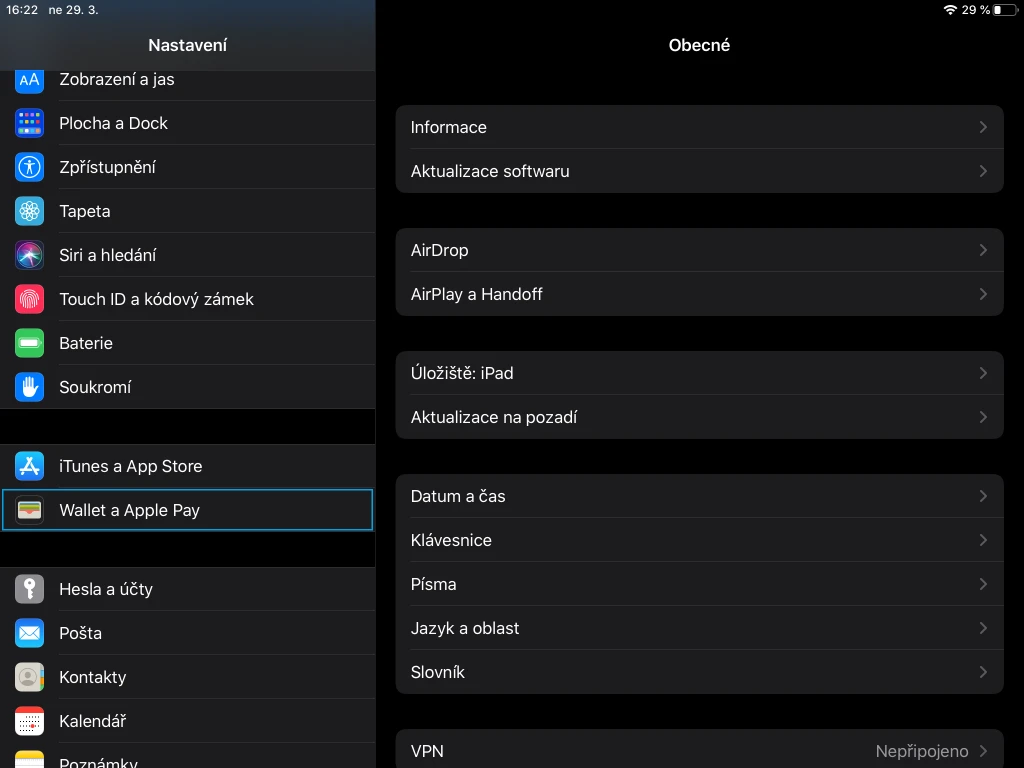This screenshot has height=768, width=1024.
Task: Tap the Soukromí hand icon
Action: tap(29, 387)
